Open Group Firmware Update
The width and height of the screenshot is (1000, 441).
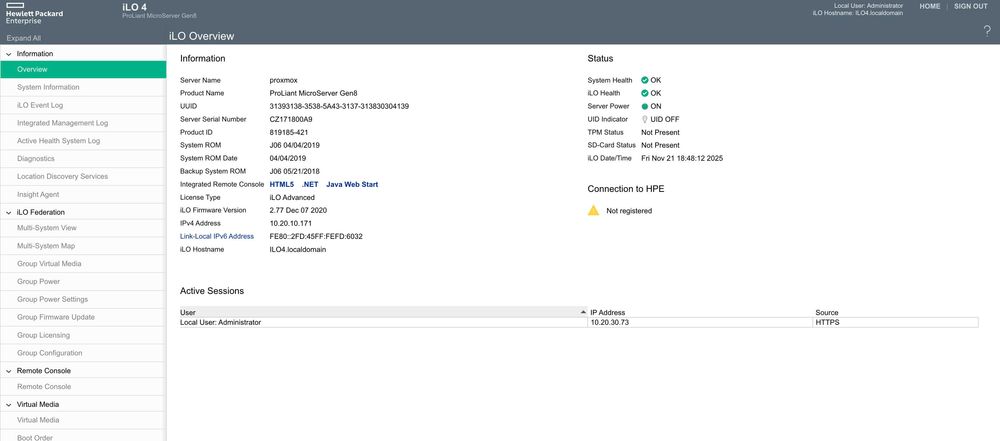click(83, 317)
